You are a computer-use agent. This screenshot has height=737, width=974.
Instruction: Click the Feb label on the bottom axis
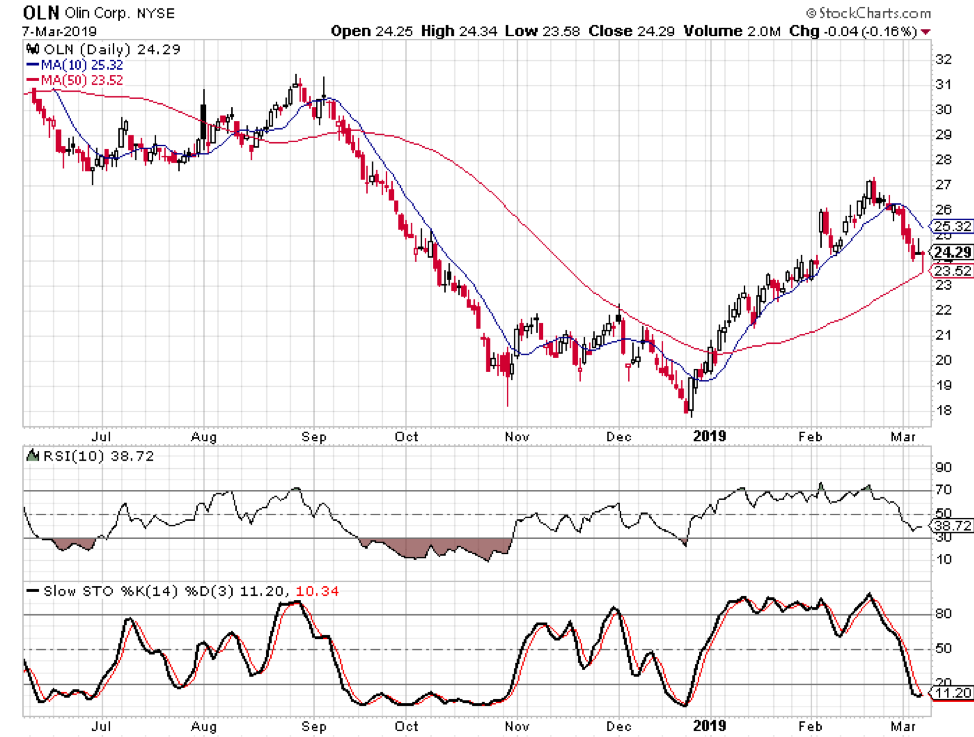click(810, 726)
